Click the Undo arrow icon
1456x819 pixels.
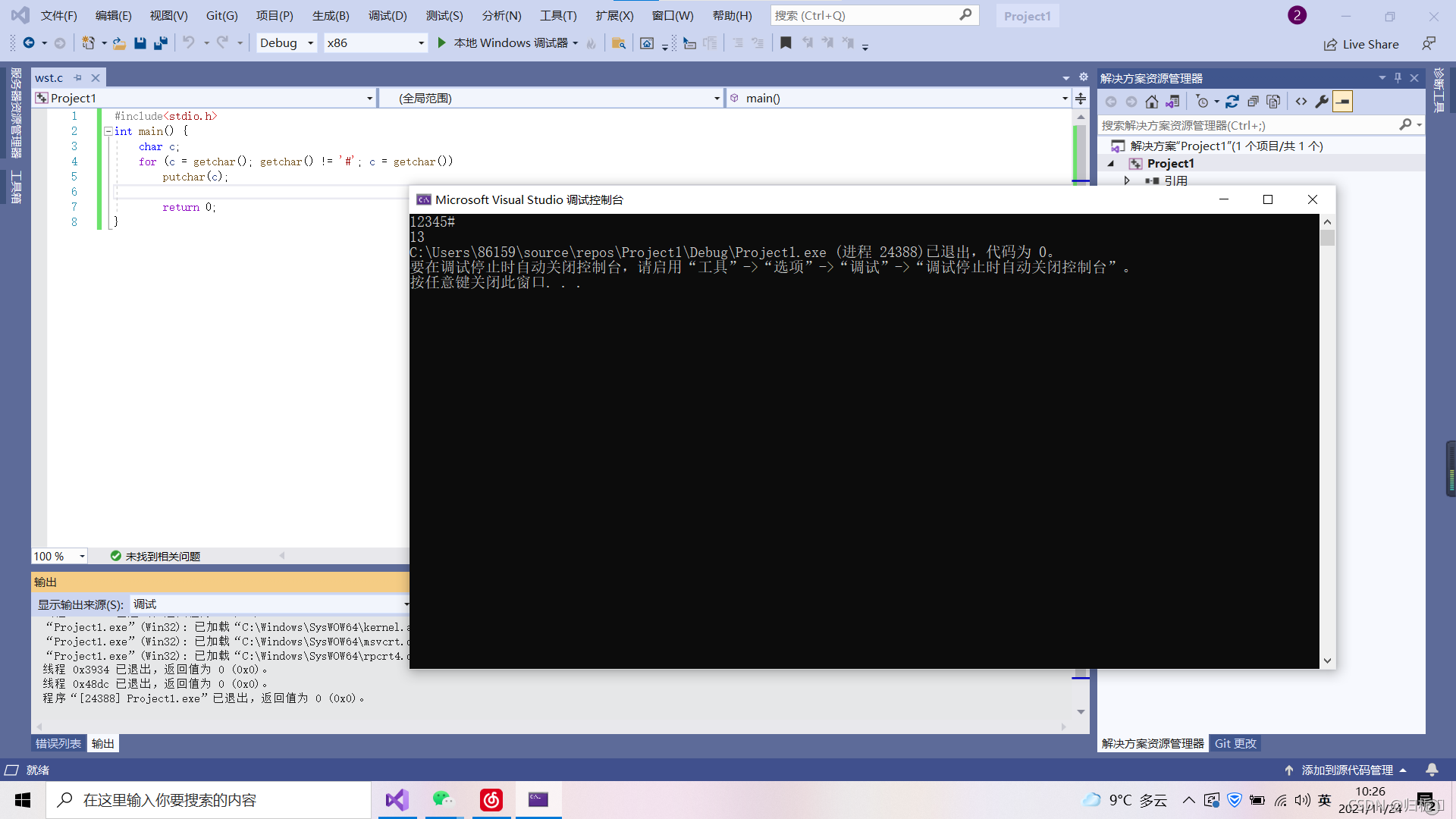[188, 43]
